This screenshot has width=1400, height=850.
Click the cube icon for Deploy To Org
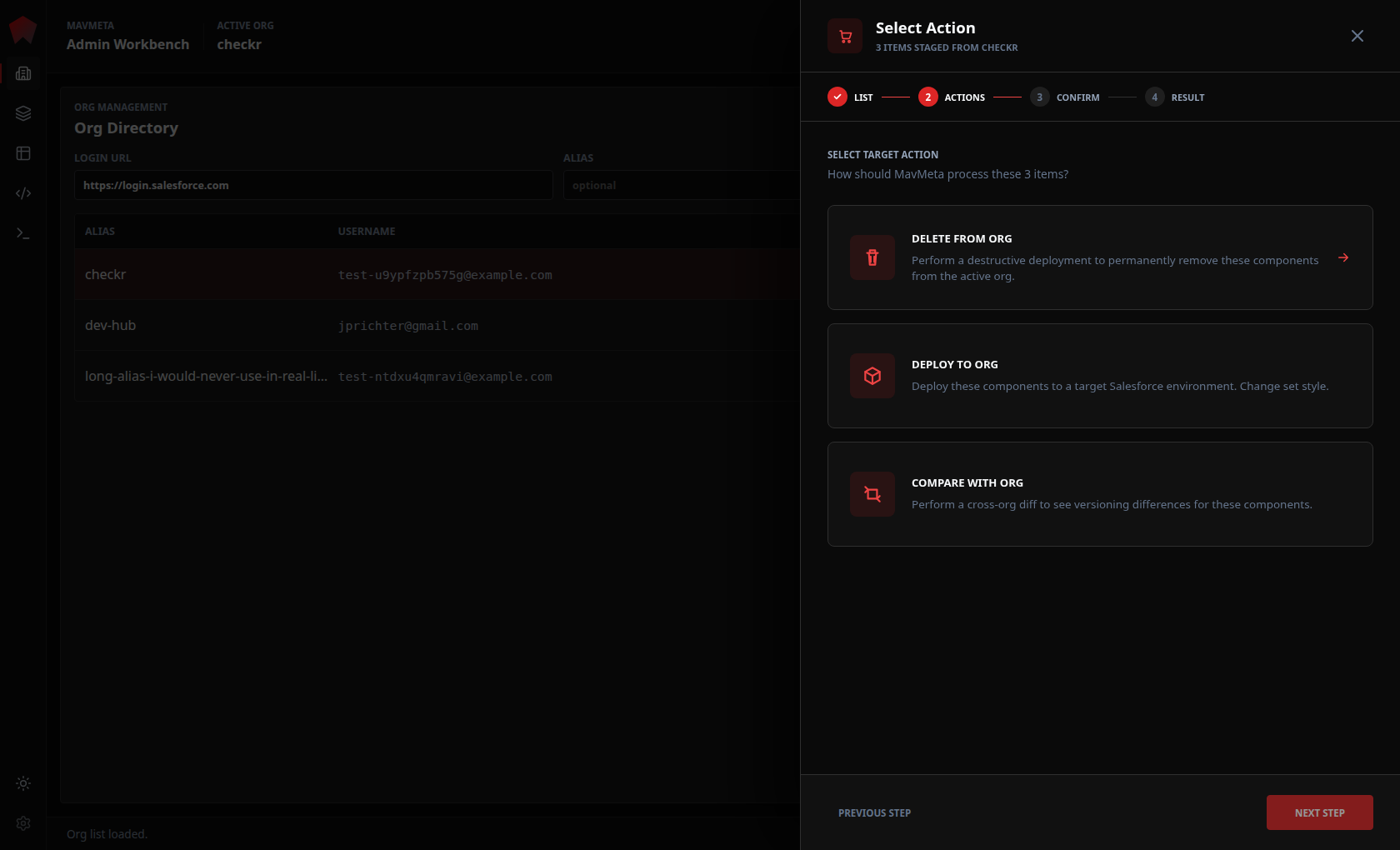pos(872,376)
